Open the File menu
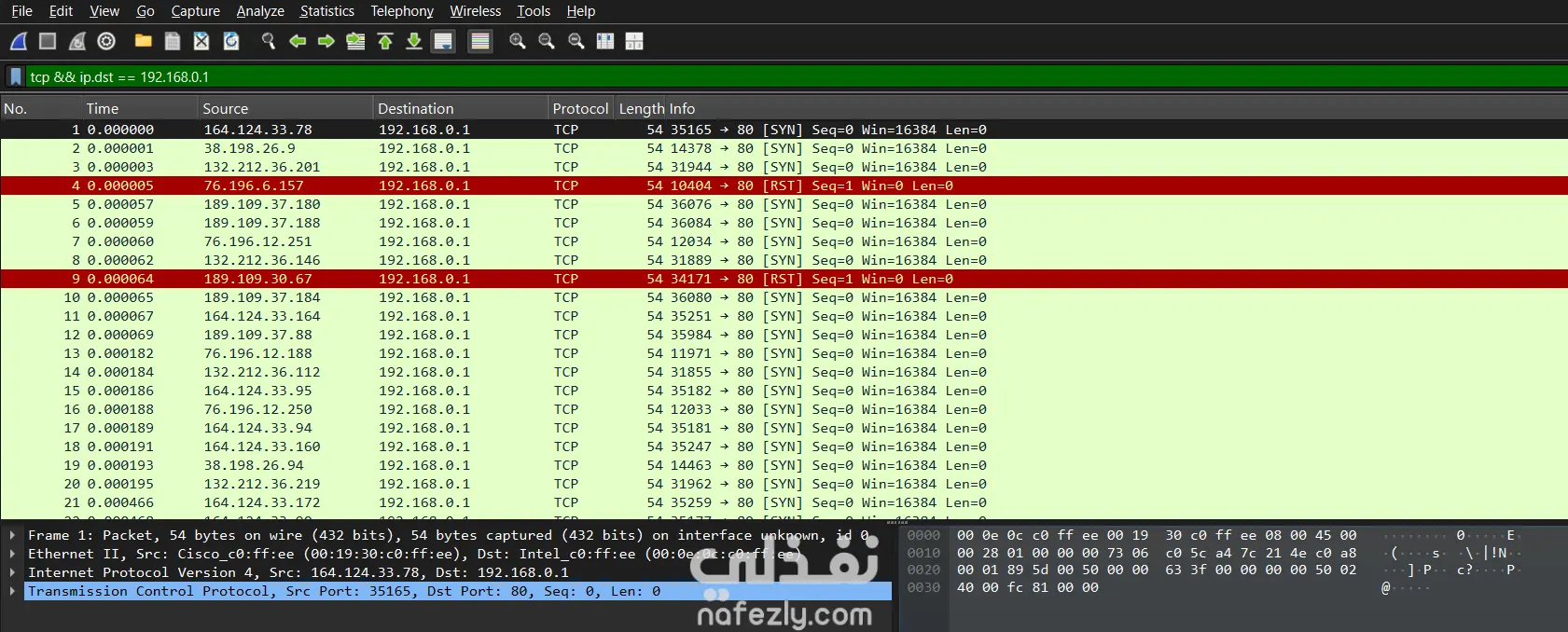 (x=21, y=11)
